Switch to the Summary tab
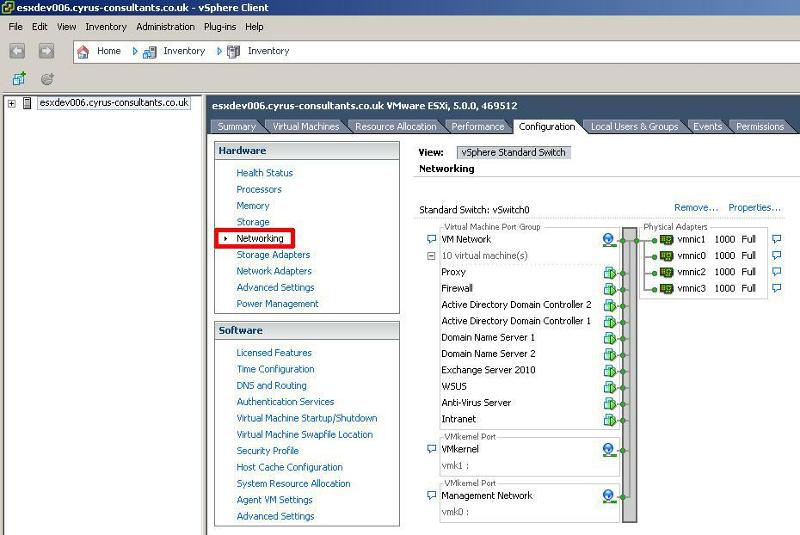The image size is (800, 535). click(x=236, y=126)
